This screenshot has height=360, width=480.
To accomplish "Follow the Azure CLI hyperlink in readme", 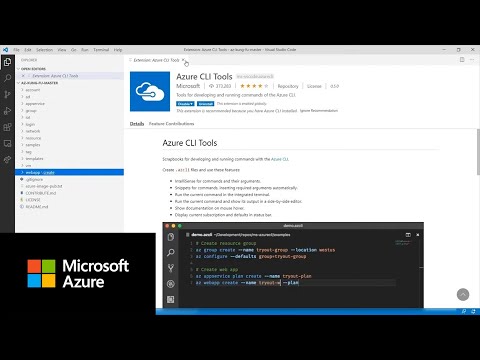I will (280, 159).
